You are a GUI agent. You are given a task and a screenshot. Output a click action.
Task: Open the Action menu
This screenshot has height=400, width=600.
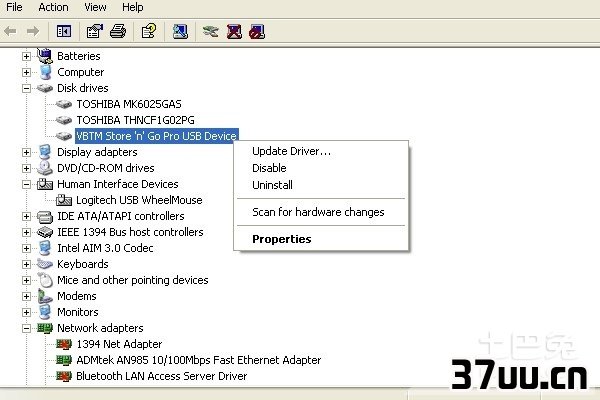(x=53, y=7)
